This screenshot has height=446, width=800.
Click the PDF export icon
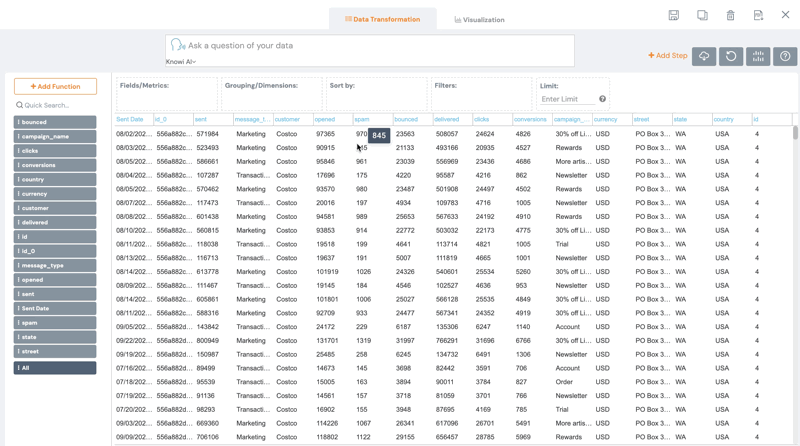758,15
